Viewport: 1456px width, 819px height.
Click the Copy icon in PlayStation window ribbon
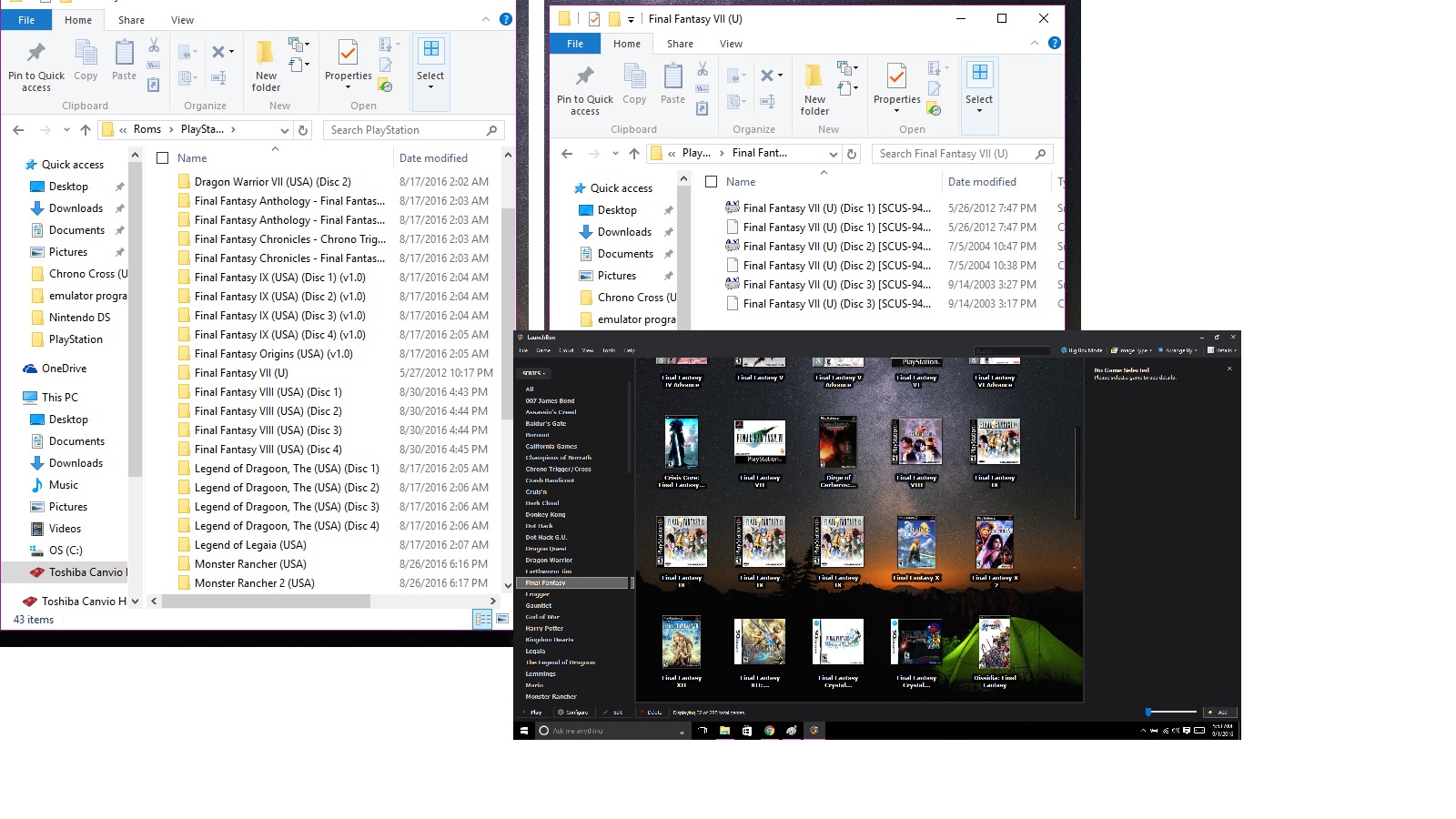click(86, 60)
